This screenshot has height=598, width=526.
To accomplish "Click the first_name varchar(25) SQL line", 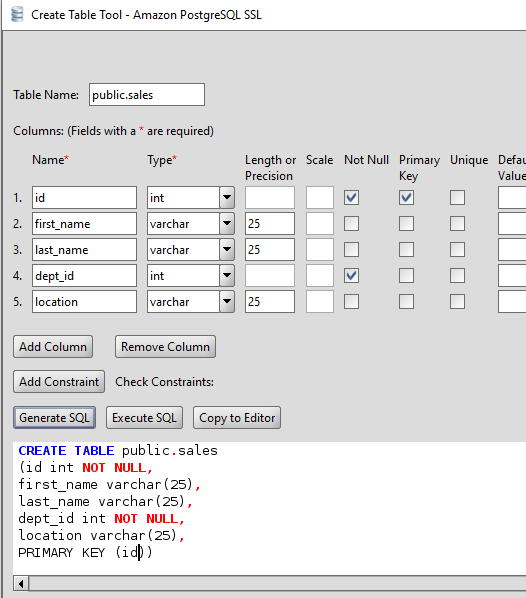I will click(x=109, y=484).
